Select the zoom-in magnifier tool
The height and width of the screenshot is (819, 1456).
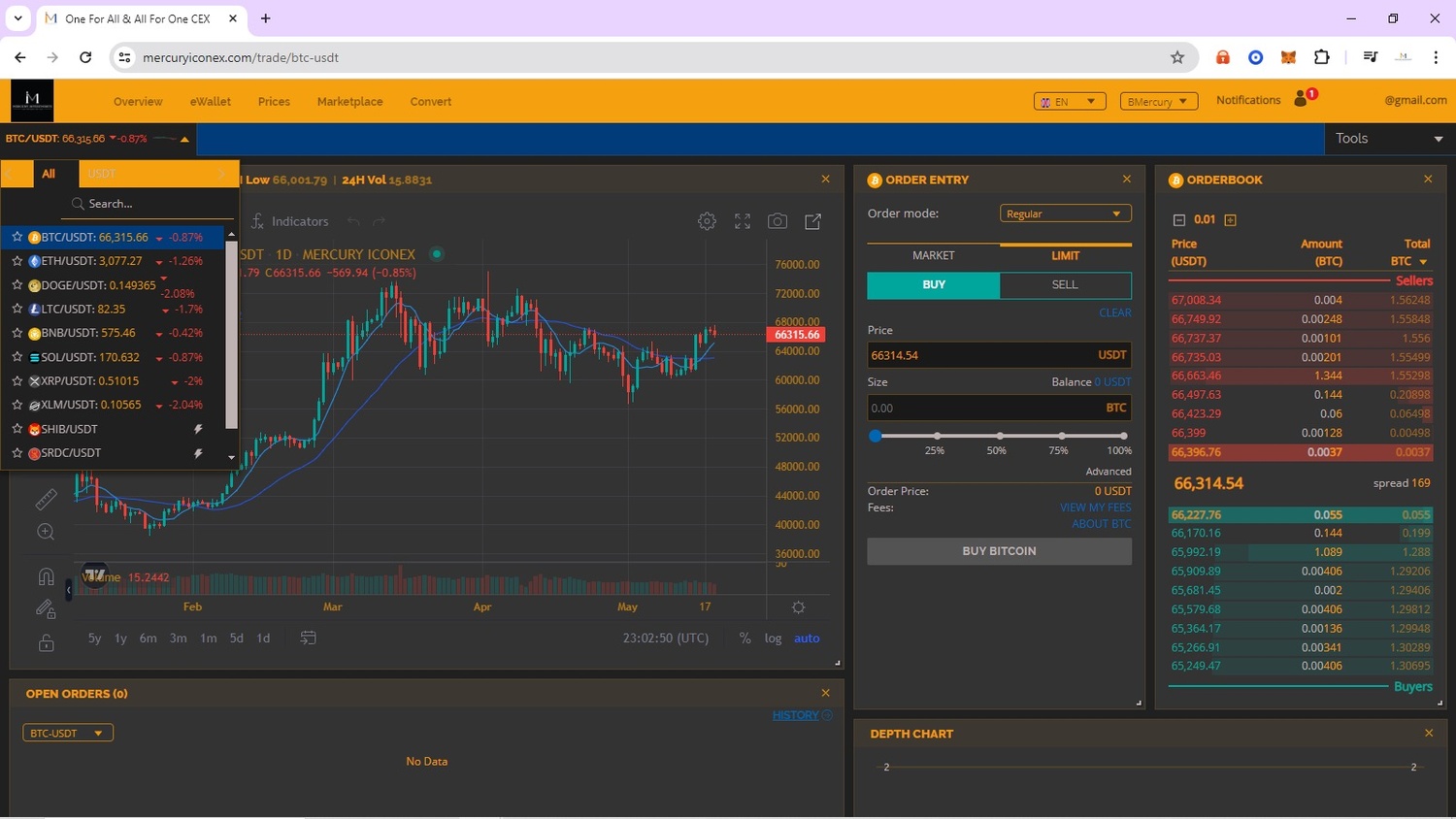pos(46,532)
